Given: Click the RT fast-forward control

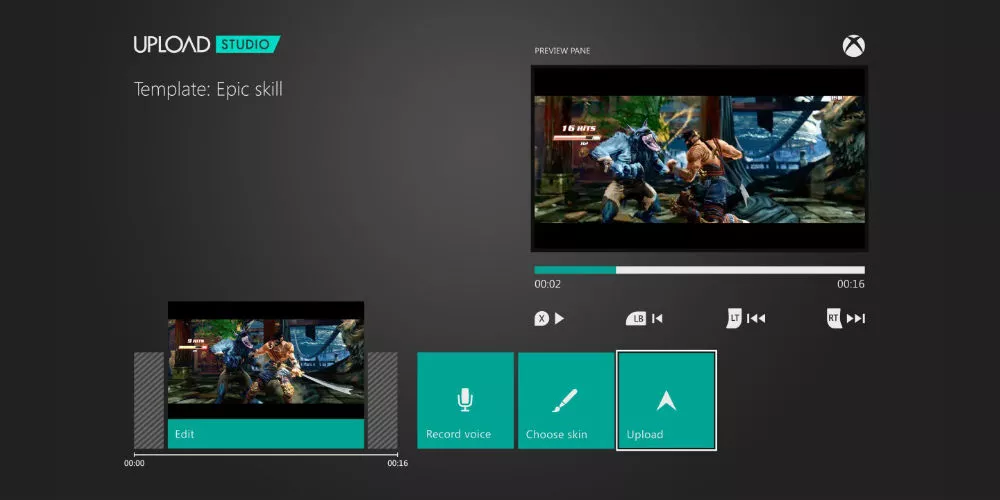Looking at the screenshot, I should [846, 318].
